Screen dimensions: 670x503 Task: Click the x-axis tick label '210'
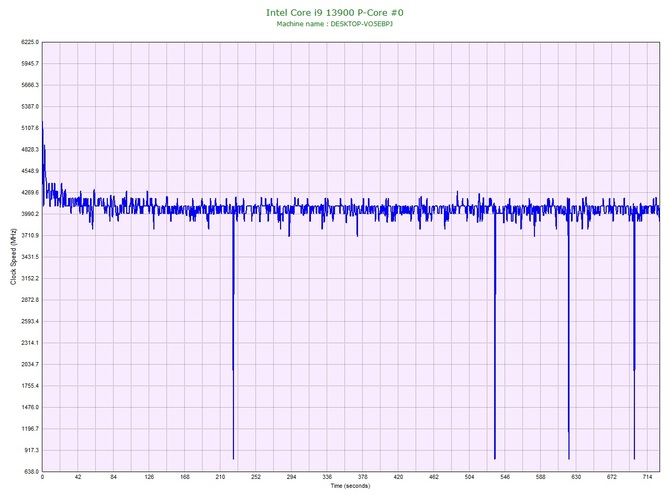tap(220, 477)
